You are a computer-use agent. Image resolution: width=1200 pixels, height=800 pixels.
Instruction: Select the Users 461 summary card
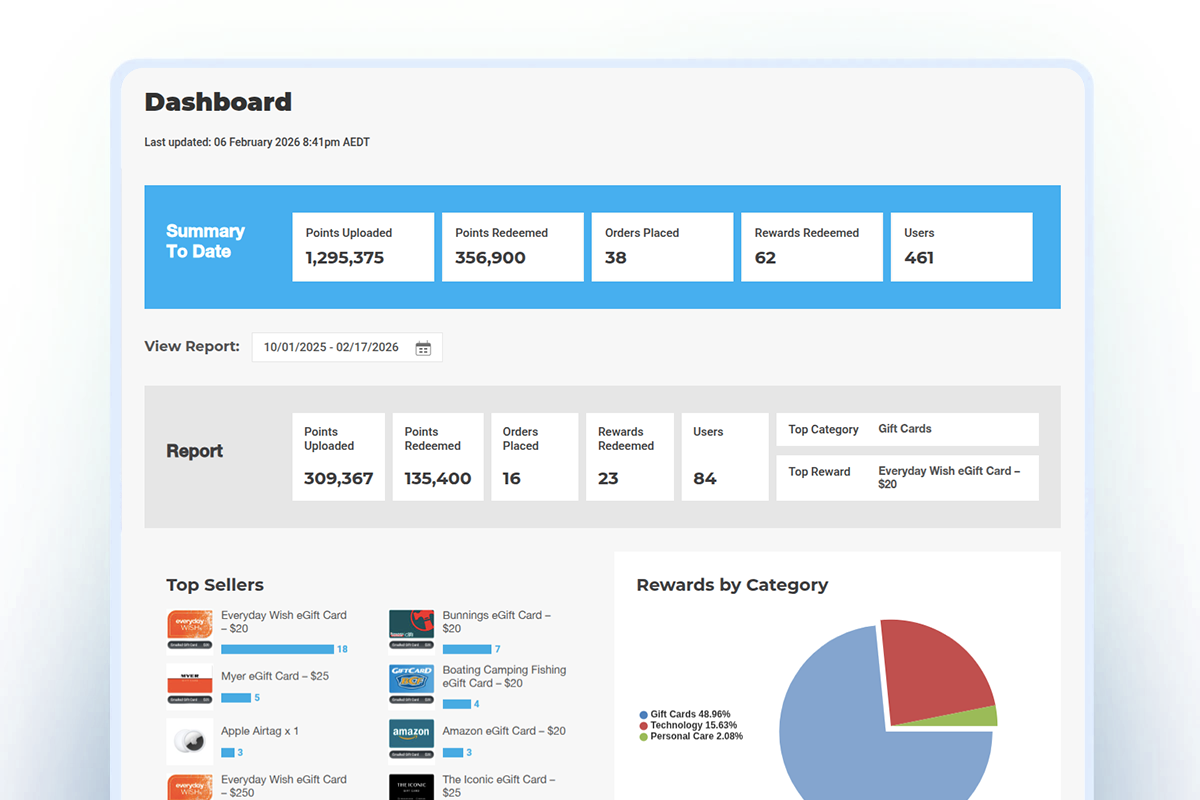(961, 247)
